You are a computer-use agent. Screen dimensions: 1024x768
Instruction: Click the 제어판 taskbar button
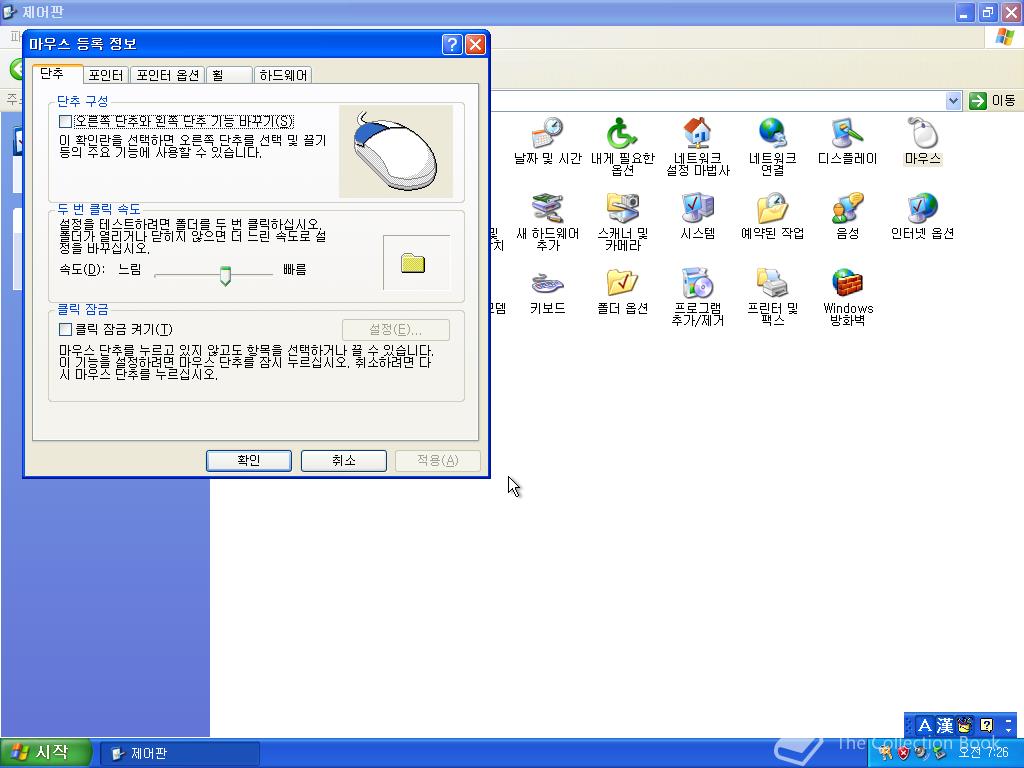[181, 754]
